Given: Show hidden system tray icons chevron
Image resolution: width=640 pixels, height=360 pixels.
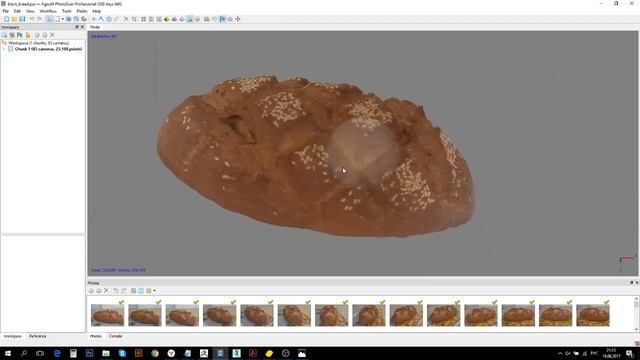Looking at the screenshot, I should (x=560, y=353).
